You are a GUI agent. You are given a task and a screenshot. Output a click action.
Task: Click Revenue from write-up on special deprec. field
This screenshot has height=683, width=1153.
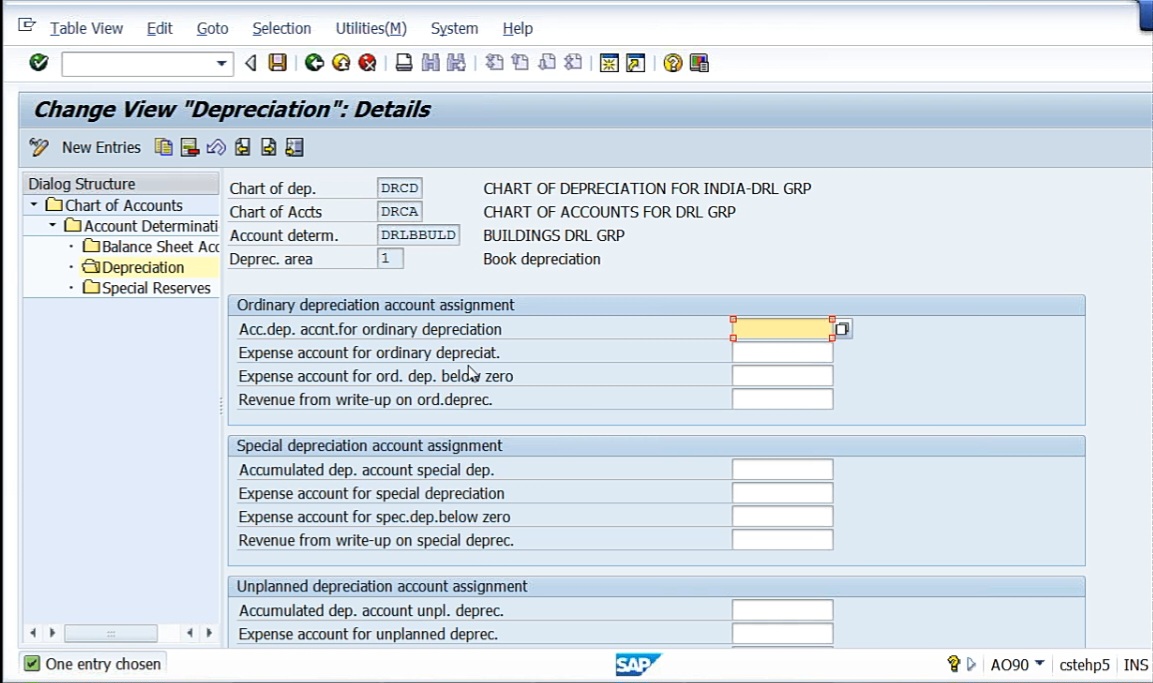(782, 540)
